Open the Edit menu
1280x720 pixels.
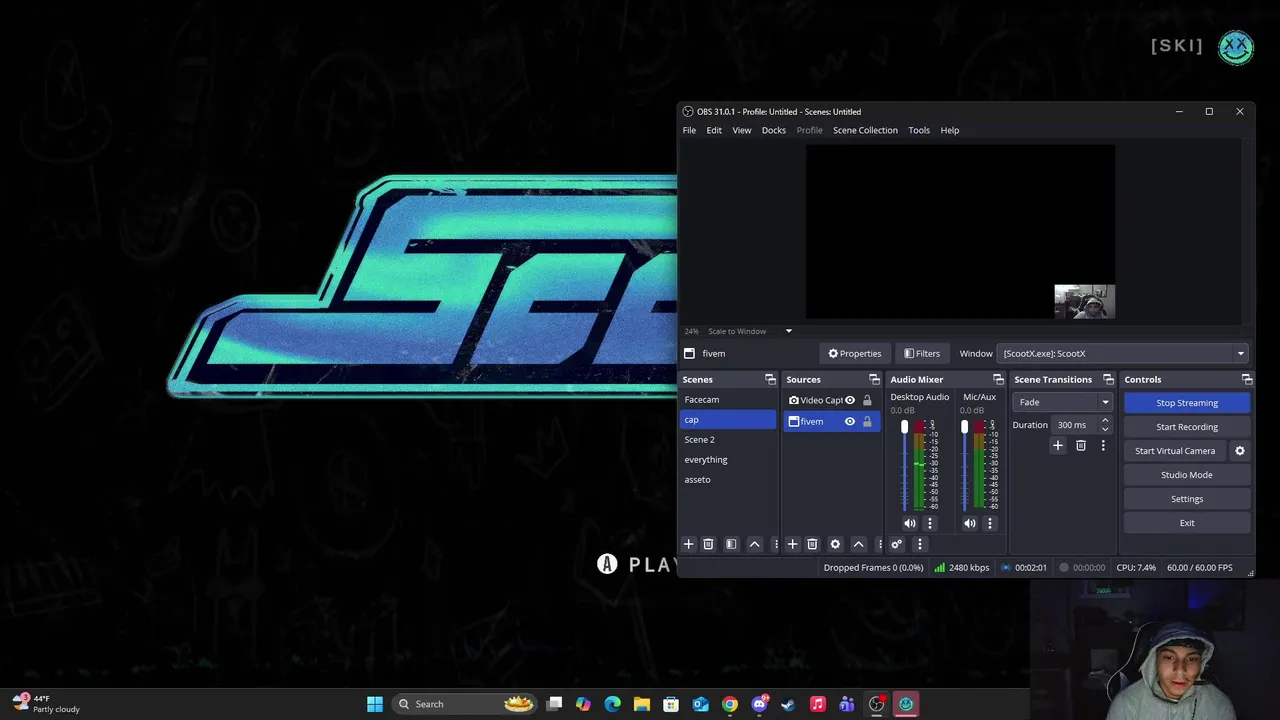pos(714,130)
